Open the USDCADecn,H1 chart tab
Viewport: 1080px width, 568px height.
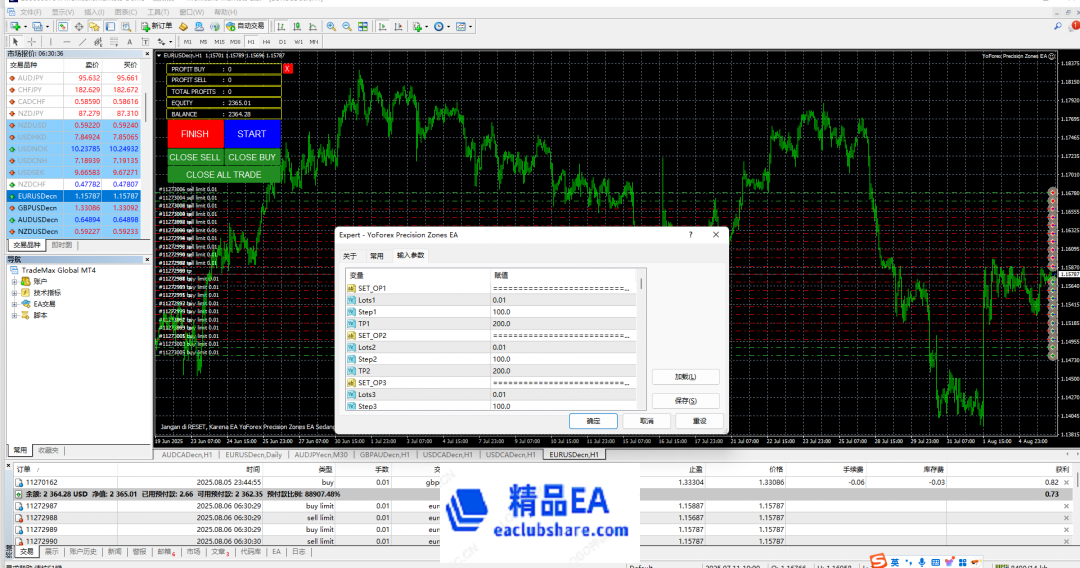[x=510, y=455]
